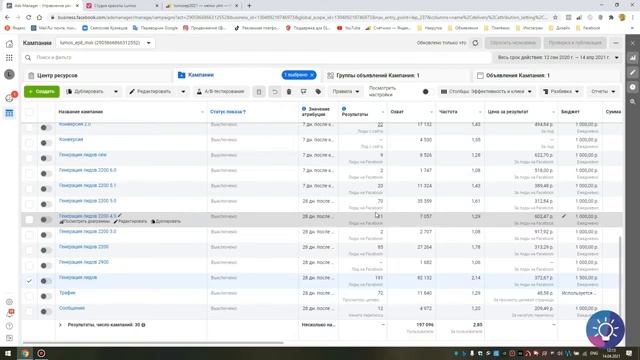Viewport: 640px width, 360px height.
Task: Open the Правила dropdown
Action: (x=346, y=92)
